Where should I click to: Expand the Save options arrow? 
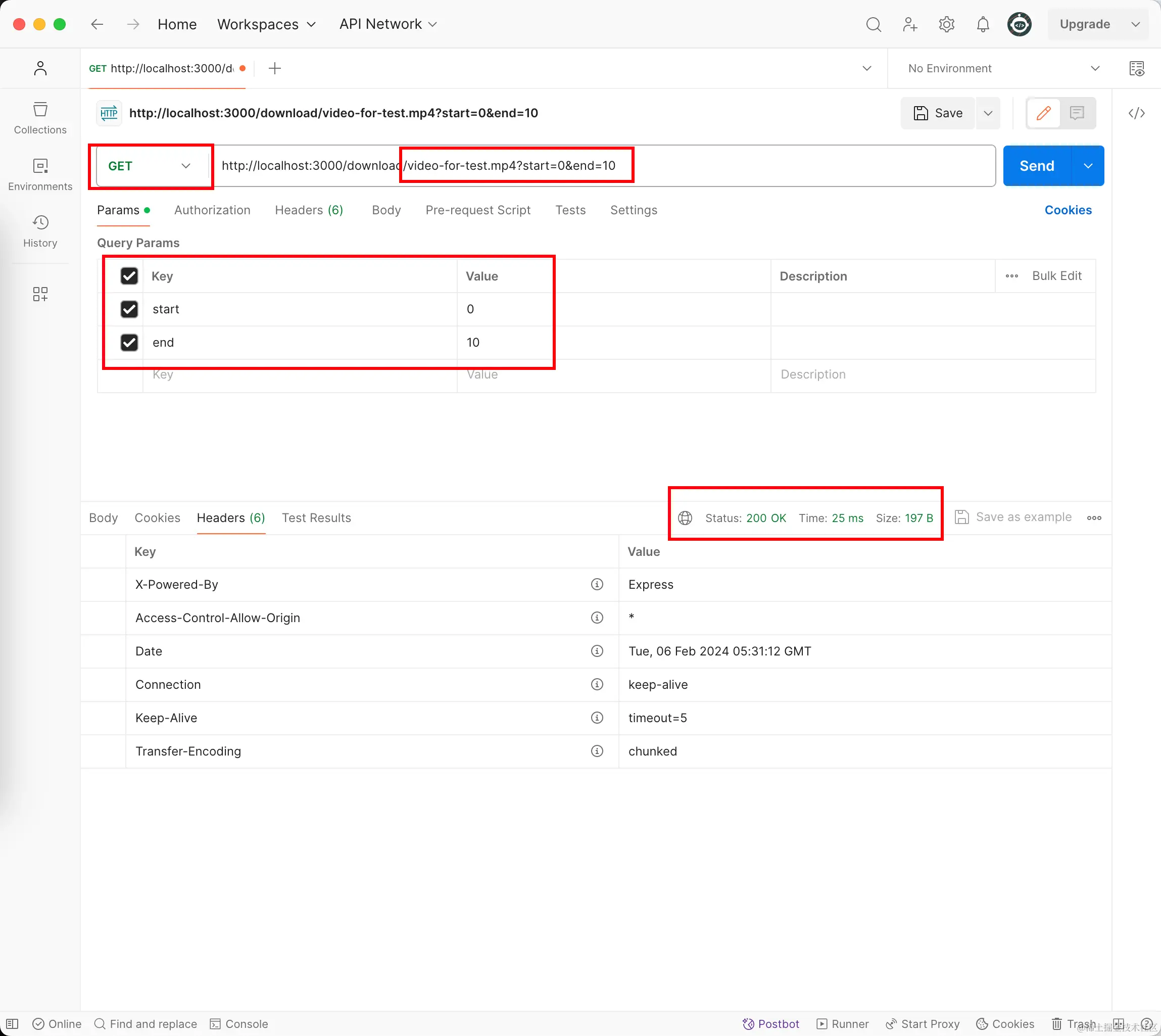tap(988, 113)
